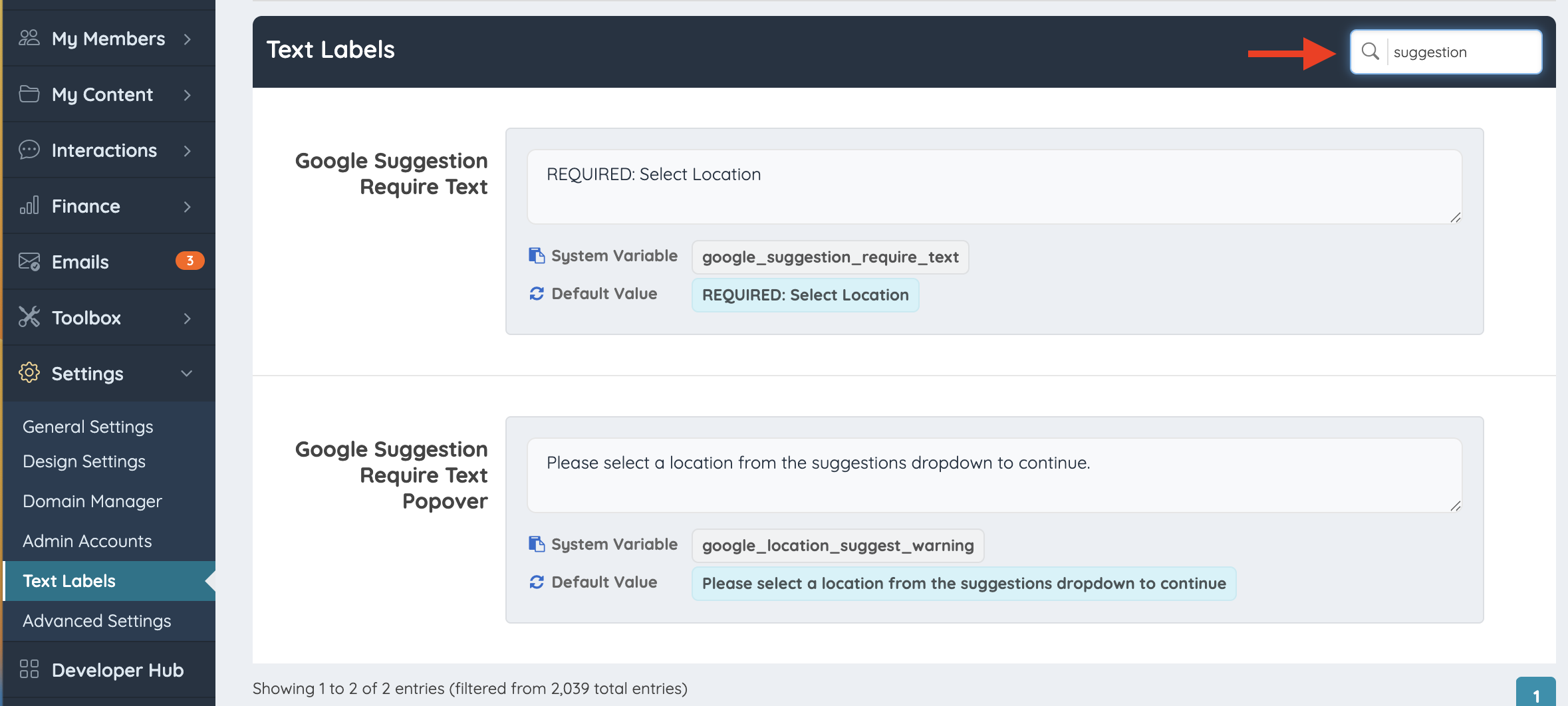Open Advanced Settings submenu item
The image size is (1568, 706).
(x=97, y=621)
